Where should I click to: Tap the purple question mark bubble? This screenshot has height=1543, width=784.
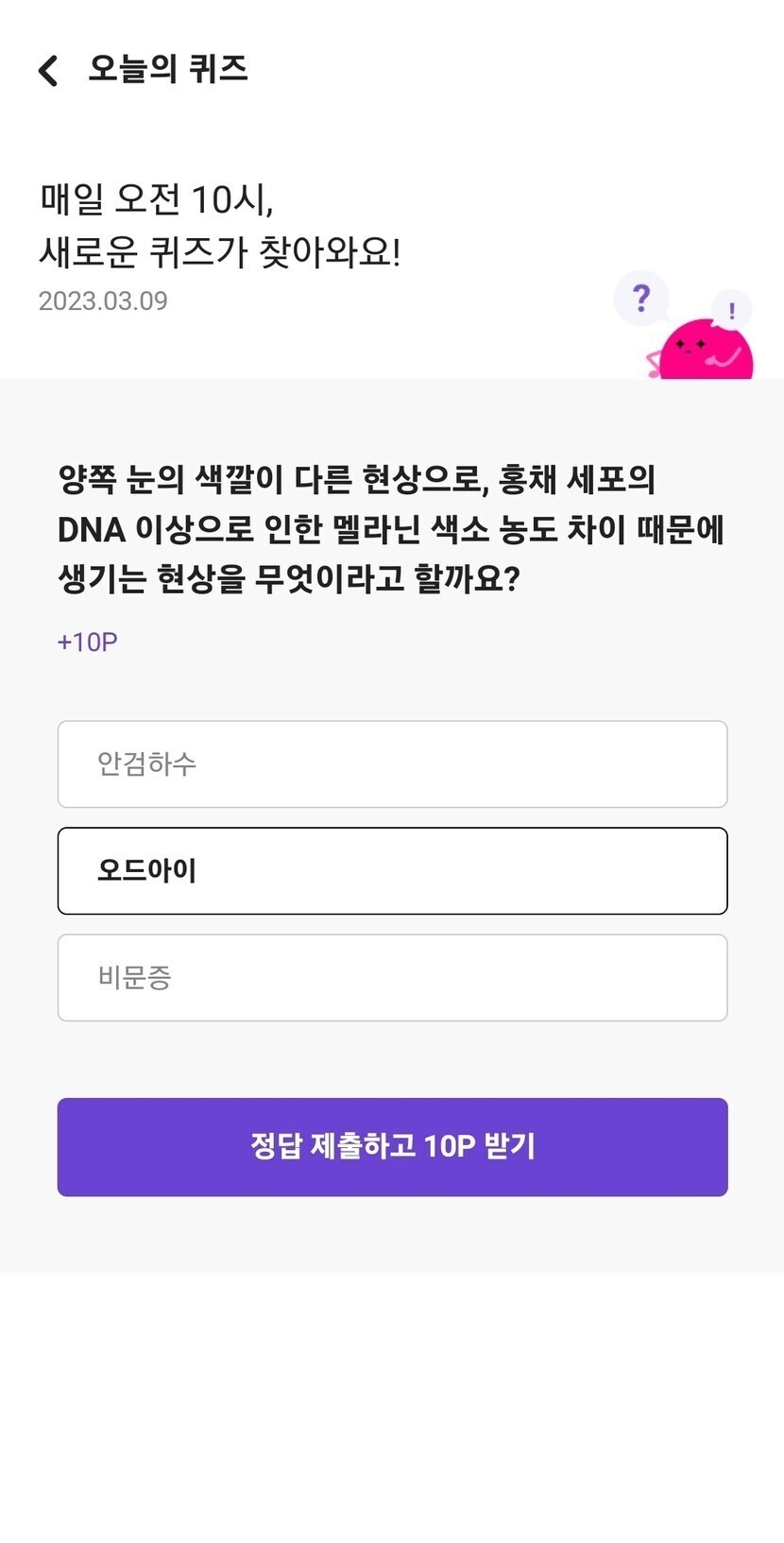tap(641, 299)
